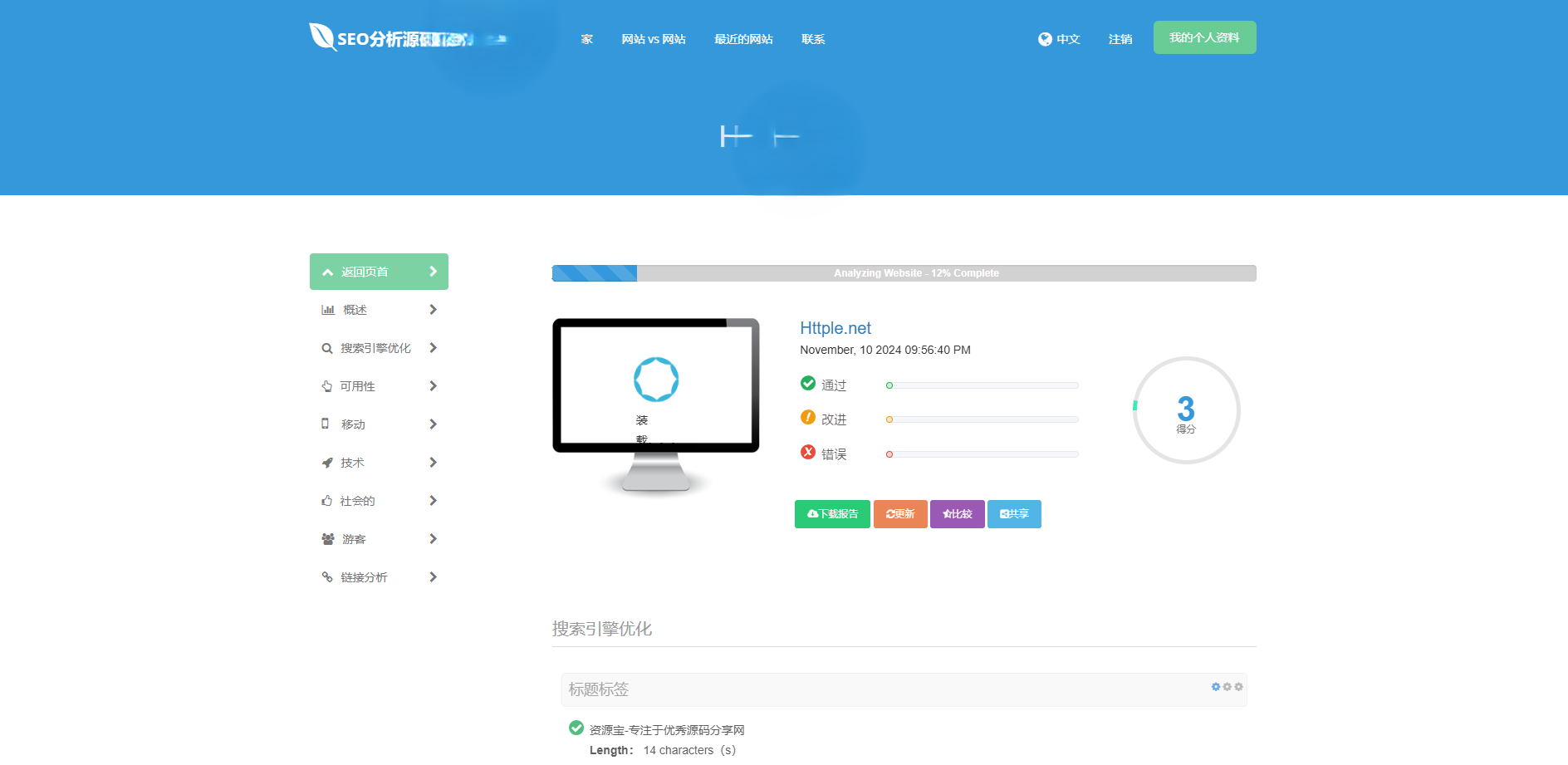Image resolution: width=1568 pixels, height=765 pixels.
Task: Click the blue 共享 button
Action: pyautogui.click(x=1014, y=514)
